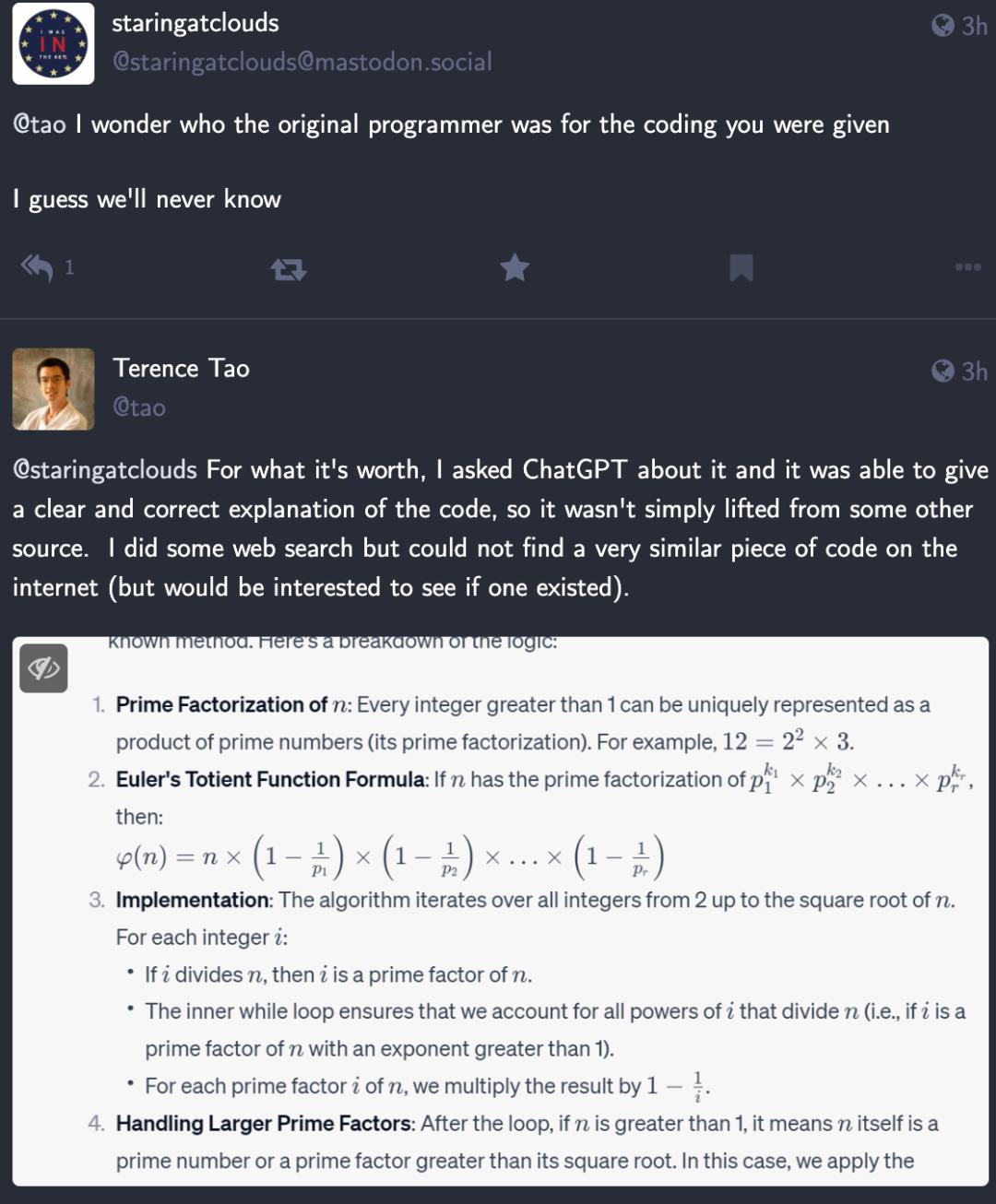Open the more options menu on staringatclouds post
996x1204 pixels.
[967, 267]
